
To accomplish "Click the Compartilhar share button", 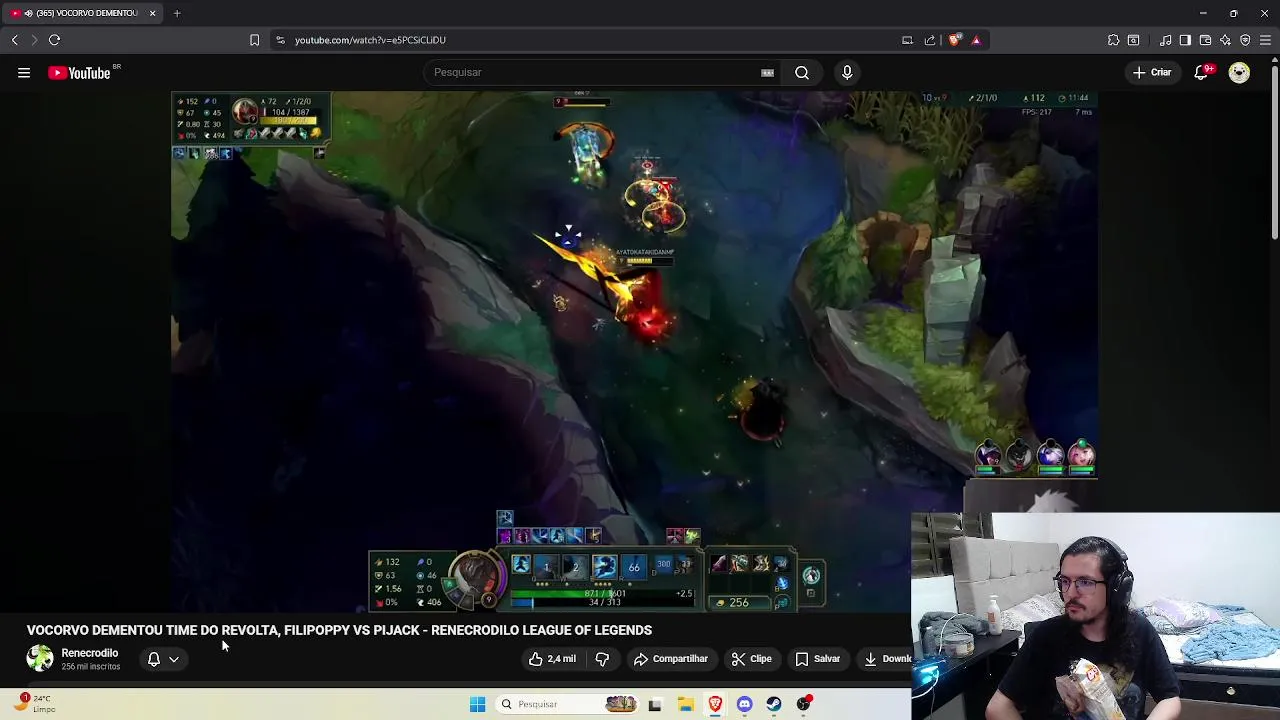I will point(671,659).
